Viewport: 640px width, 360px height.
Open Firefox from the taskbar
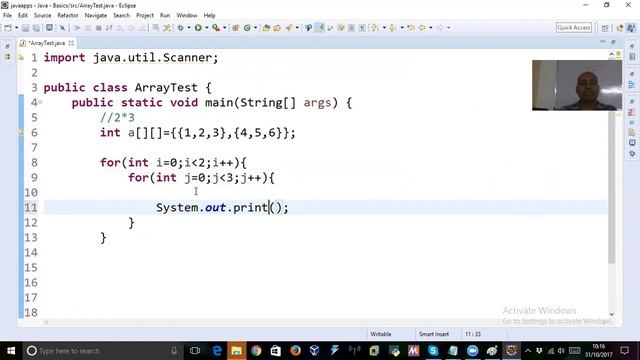295,351
